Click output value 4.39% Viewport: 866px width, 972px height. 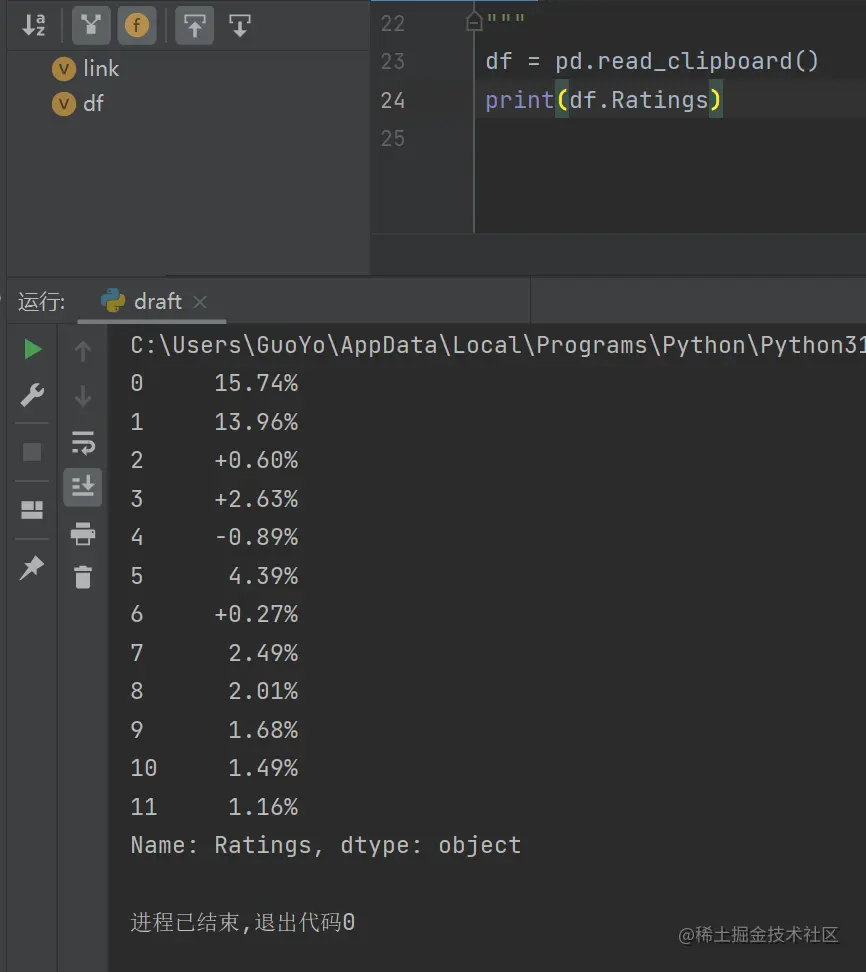(x=263, y=576)
